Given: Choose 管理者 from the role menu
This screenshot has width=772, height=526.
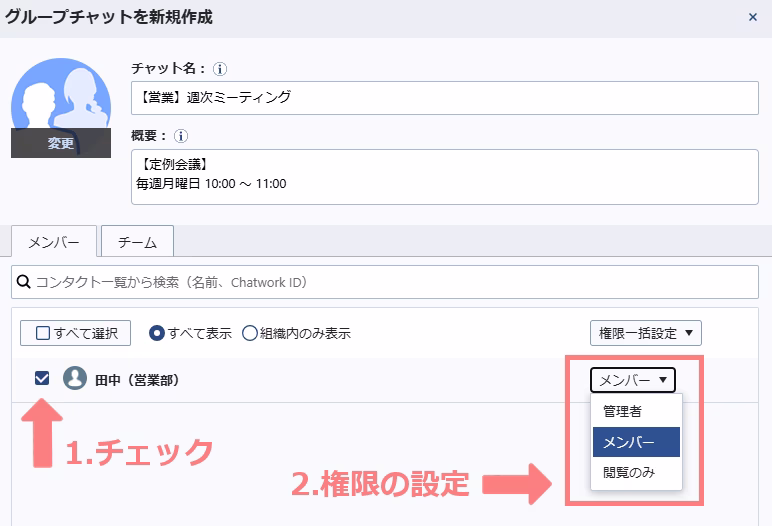Looking at the screenshot, I should point(636,411).
